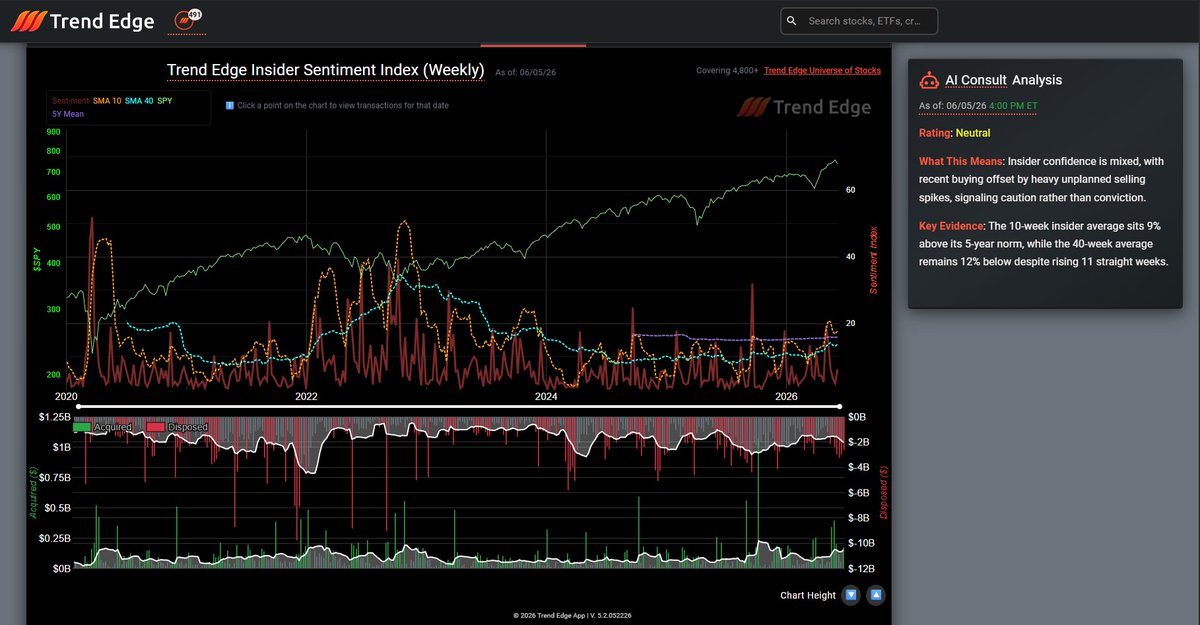The height and width of the screenshot is (625, 1200).
Task: Increase chart height with up arrow
Action: (875, 595)
